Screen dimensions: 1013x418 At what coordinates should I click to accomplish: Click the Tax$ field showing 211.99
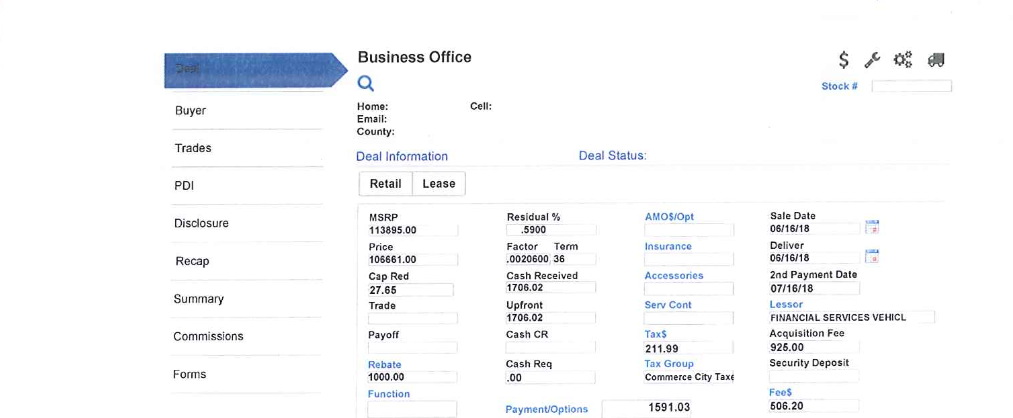(x=689, y=348)
